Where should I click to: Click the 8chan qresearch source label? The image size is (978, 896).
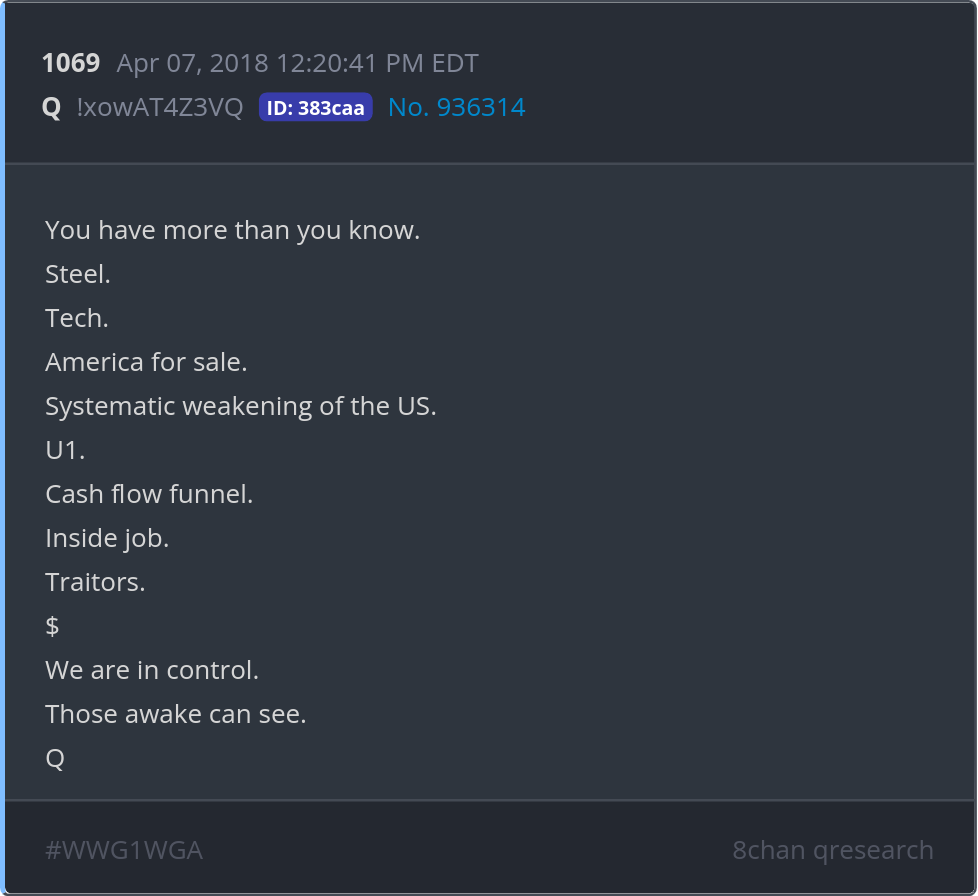coord(832,850)
